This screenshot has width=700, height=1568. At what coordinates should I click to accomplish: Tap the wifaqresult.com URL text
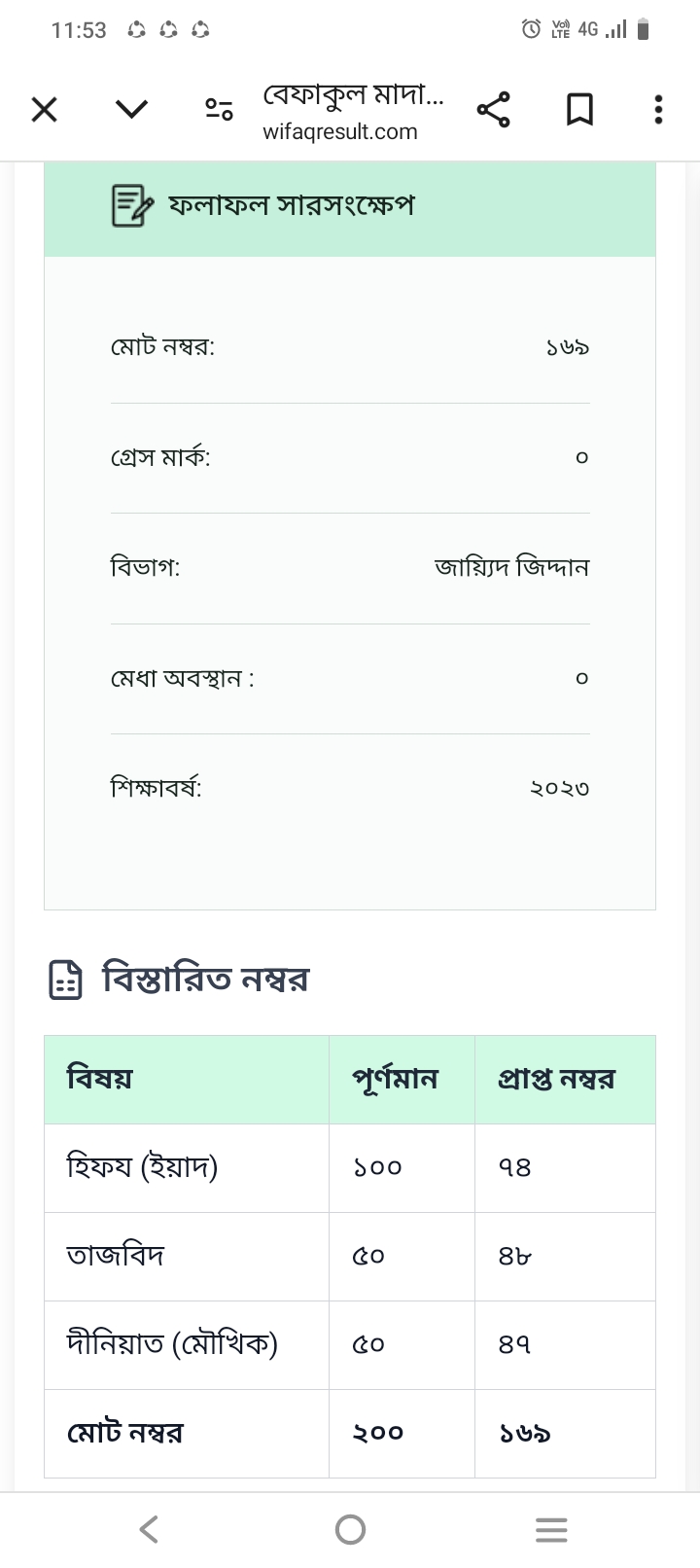coord(339,132)
